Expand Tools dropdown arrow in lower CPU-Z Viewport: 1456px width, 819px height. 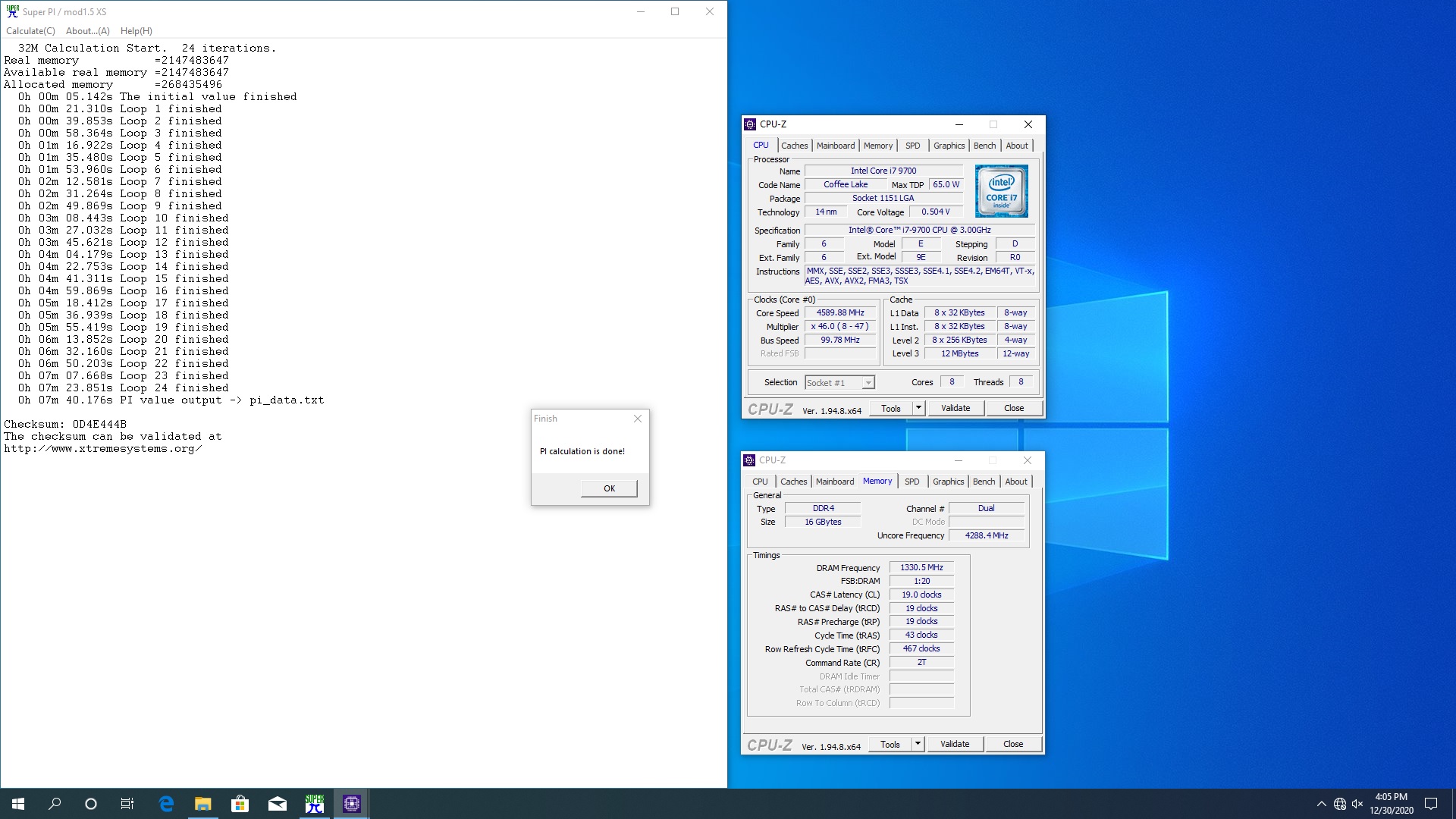tap(918, 744)
